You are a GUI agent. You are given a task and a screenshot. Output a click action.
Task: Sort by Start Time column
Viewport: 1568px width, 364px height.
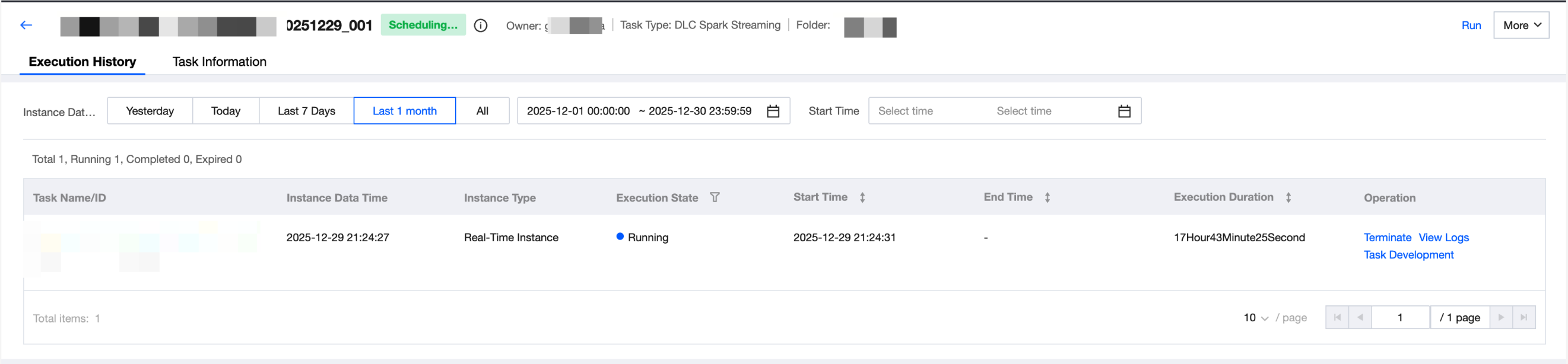point(862,197)
